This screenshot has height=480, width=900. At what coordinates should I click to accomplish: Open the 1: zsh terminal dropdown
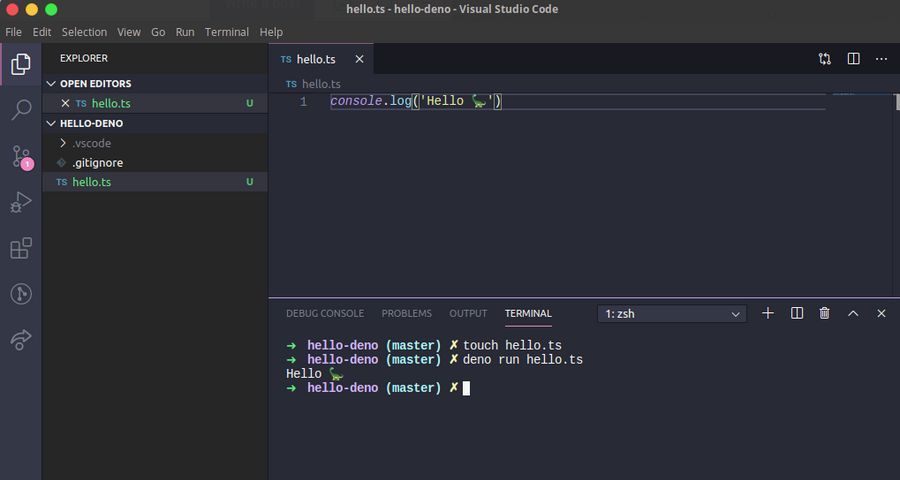672,314
